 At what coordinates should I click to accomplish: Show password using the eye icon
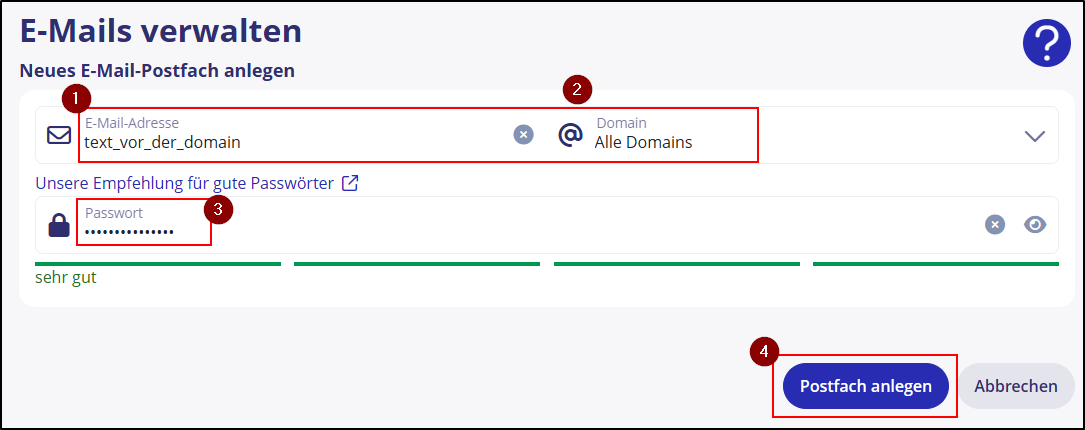click(x=1035, y=225)
